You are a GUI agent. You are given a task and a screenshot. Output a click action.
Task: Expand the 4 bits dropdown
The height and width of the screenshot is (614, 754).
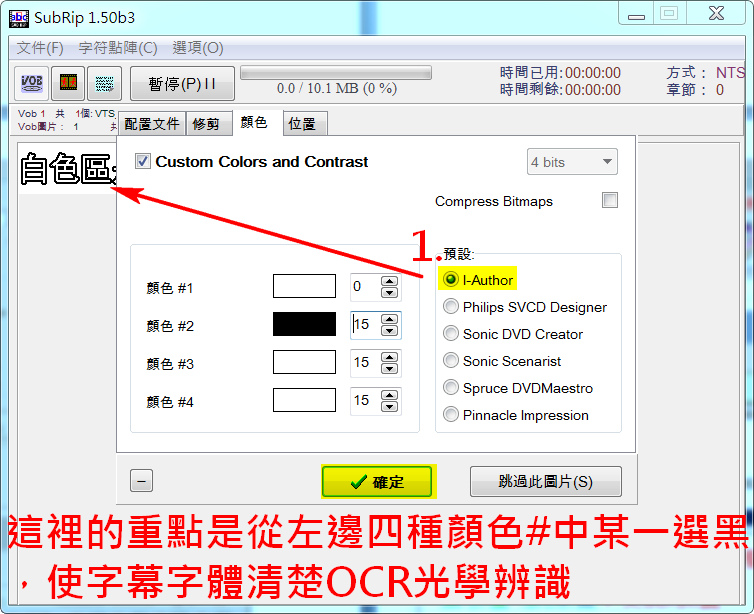[x=572, y=162]
